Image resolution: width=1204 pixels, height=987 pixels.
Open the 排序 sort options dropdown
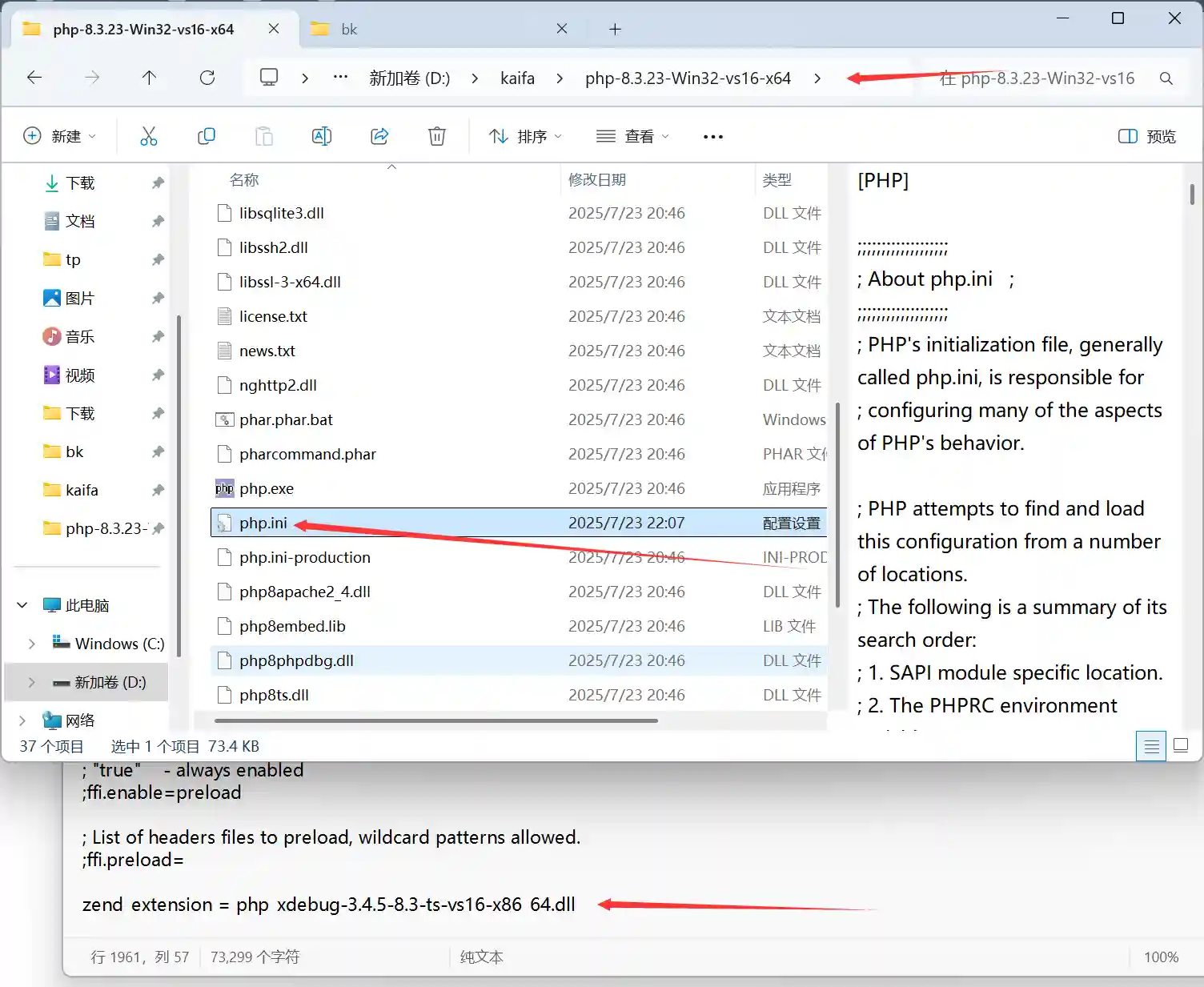pos(525,135)
